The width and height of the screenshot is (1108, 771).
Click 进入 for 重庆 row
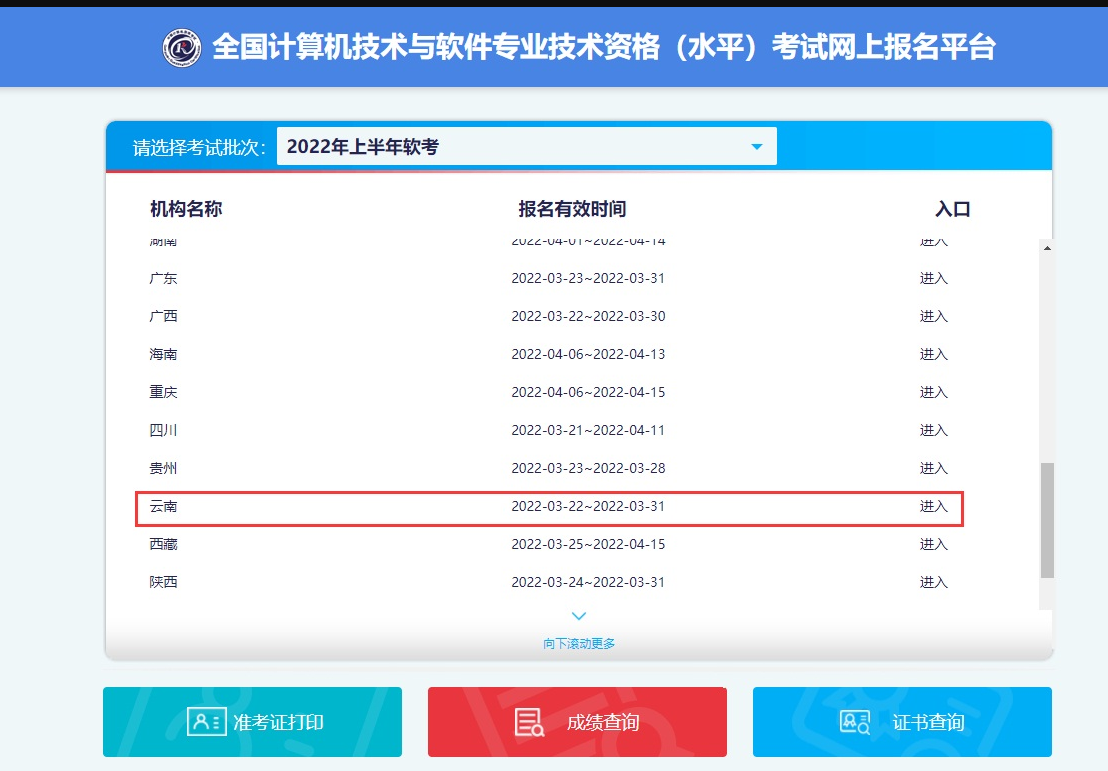point(933,393)
